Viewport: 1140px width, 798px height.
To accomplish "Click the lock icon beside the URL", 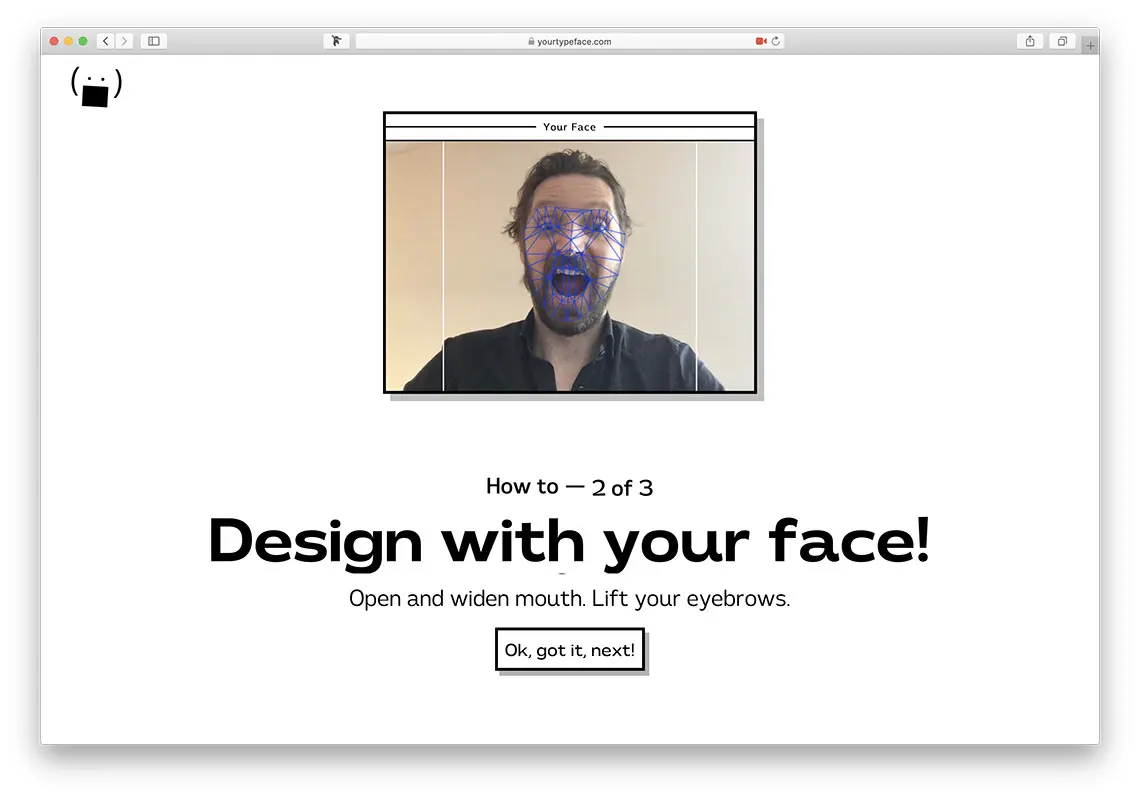I will [532, 42].
